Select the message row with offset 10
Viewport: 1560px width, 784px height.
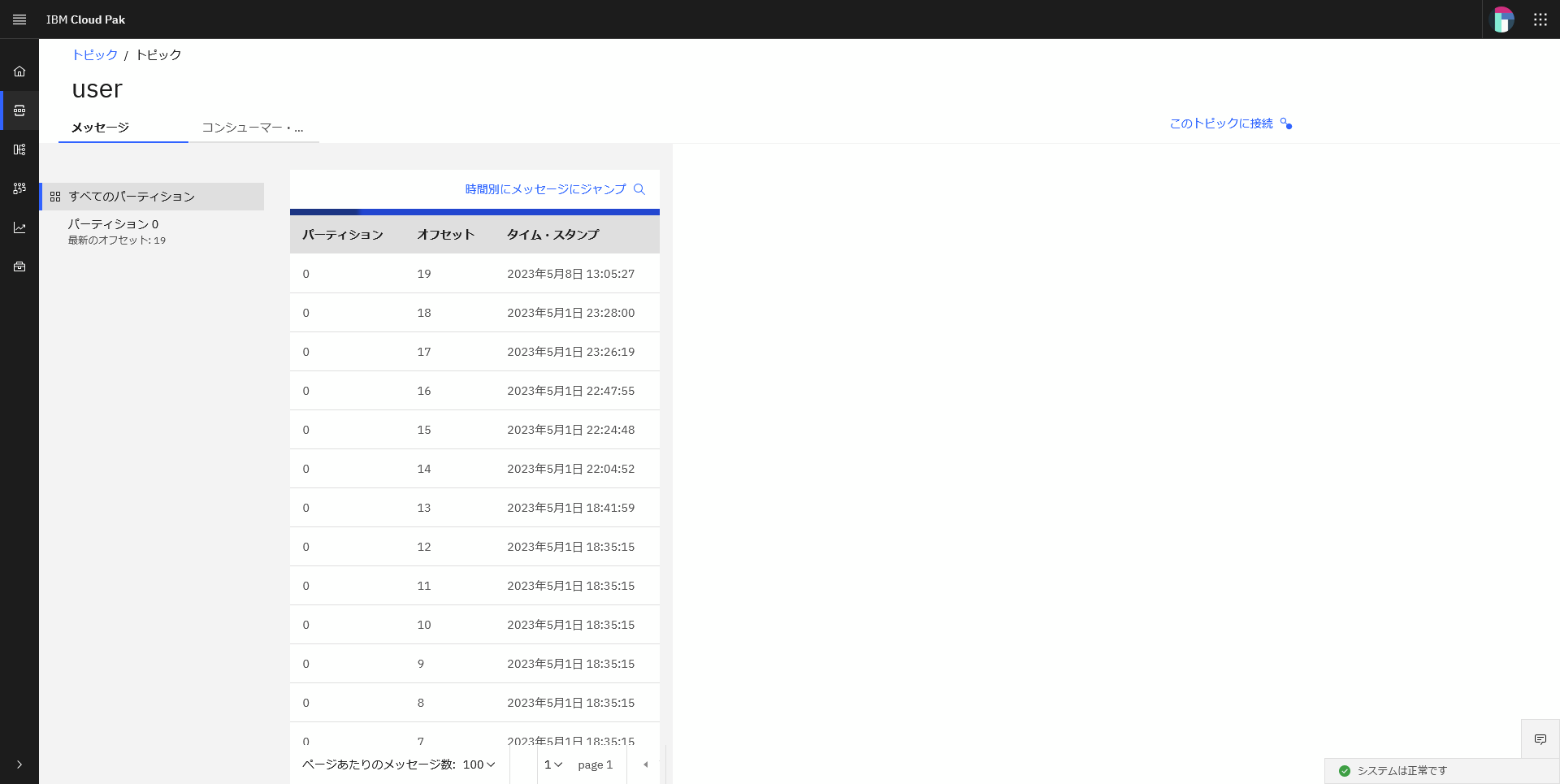point(474,625)
